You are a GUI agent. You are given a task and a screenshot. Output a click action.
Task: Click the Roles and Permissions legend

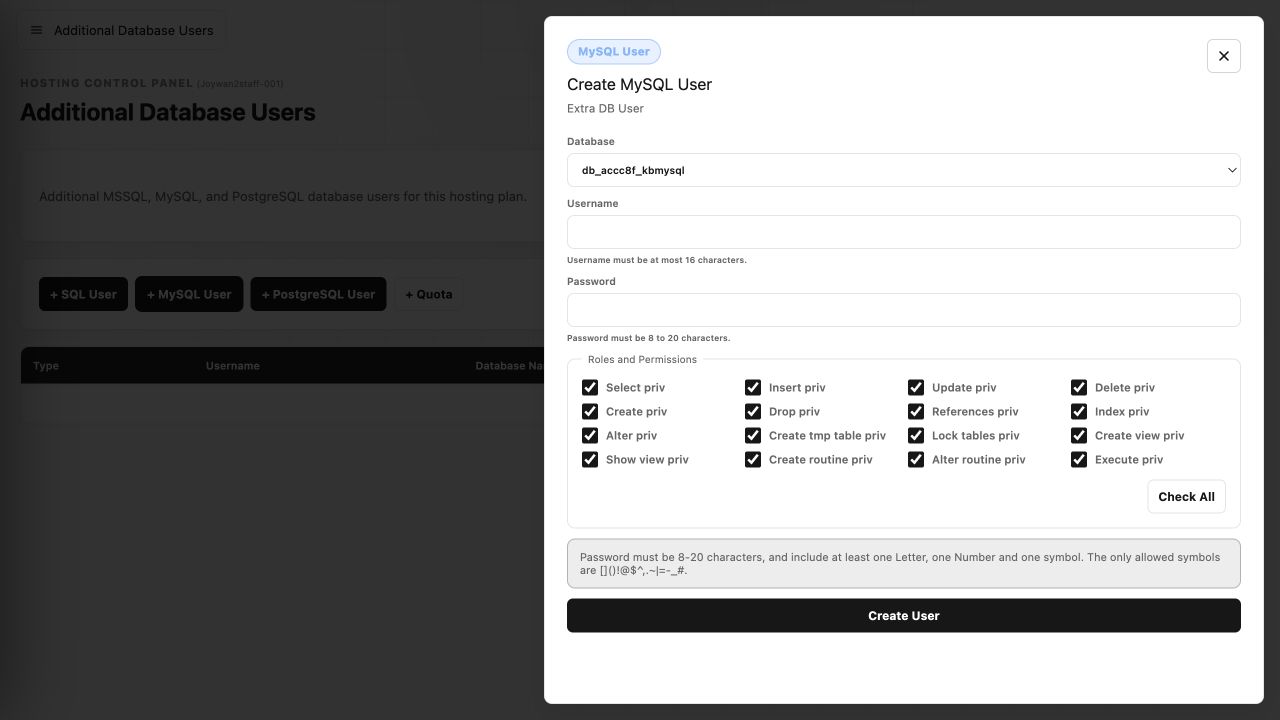(x=642, y=359)
